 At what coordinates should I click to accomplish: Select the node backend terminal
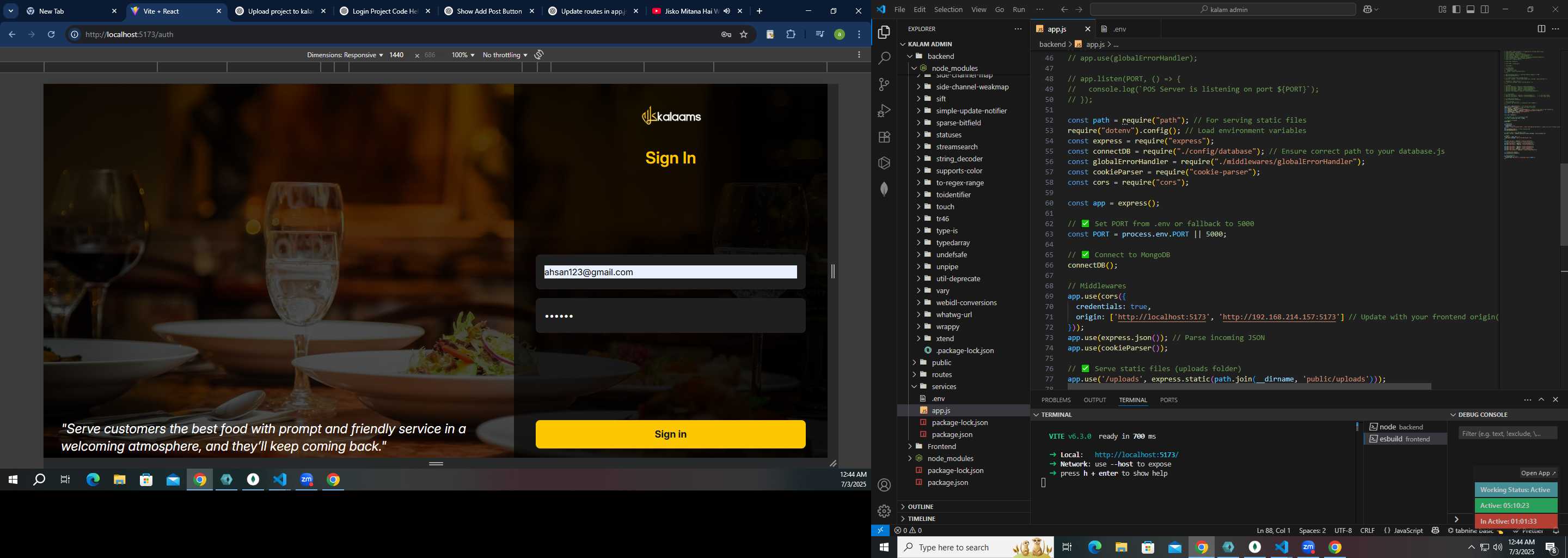click(x=1405, y=427)
